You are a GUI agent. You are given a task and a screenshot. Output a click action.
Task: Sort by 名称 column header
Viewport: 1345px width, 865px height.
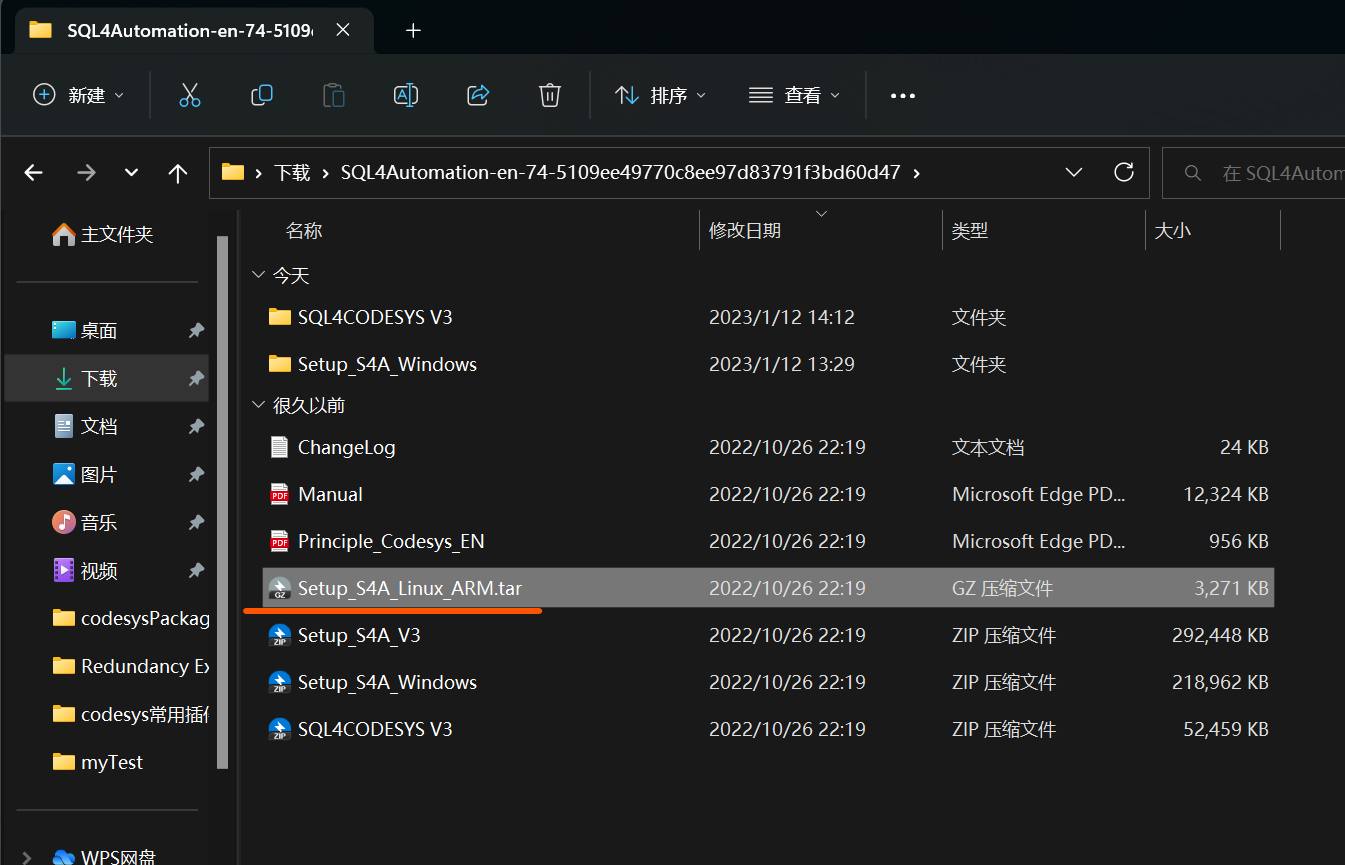click(304, 231)
